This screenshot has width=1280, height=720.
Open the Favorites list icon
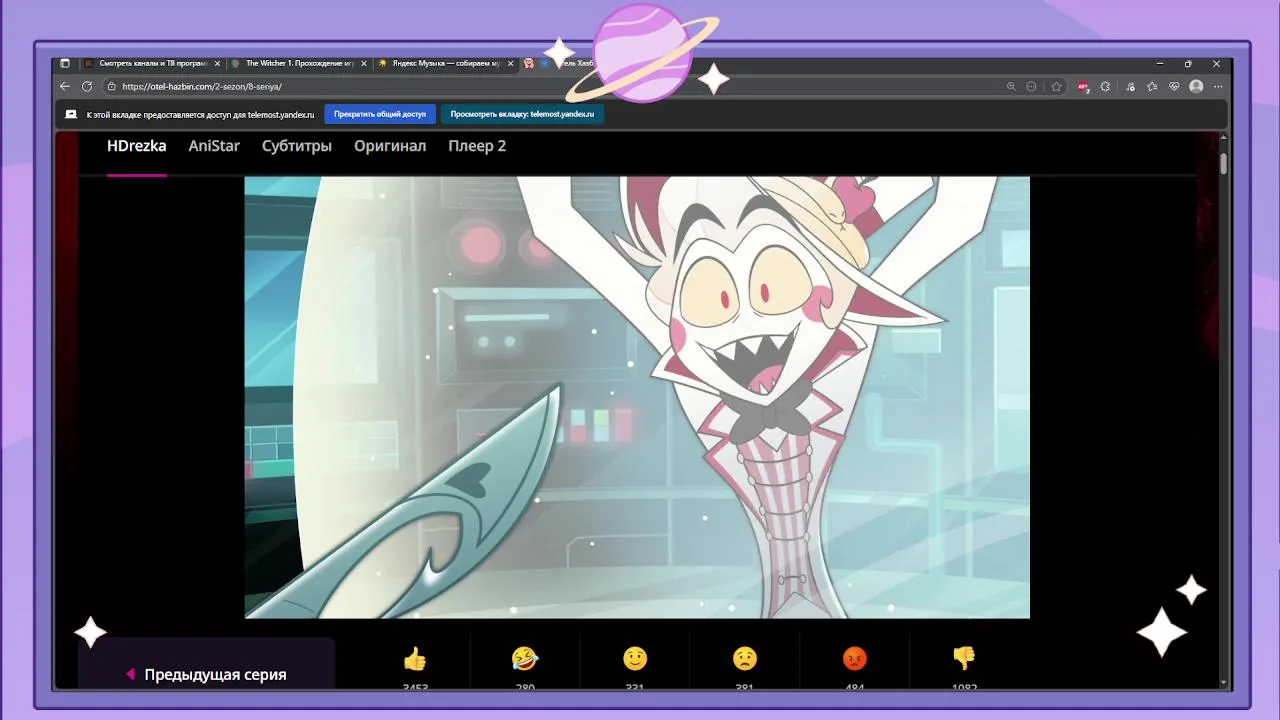click(x=1152, y=87)
